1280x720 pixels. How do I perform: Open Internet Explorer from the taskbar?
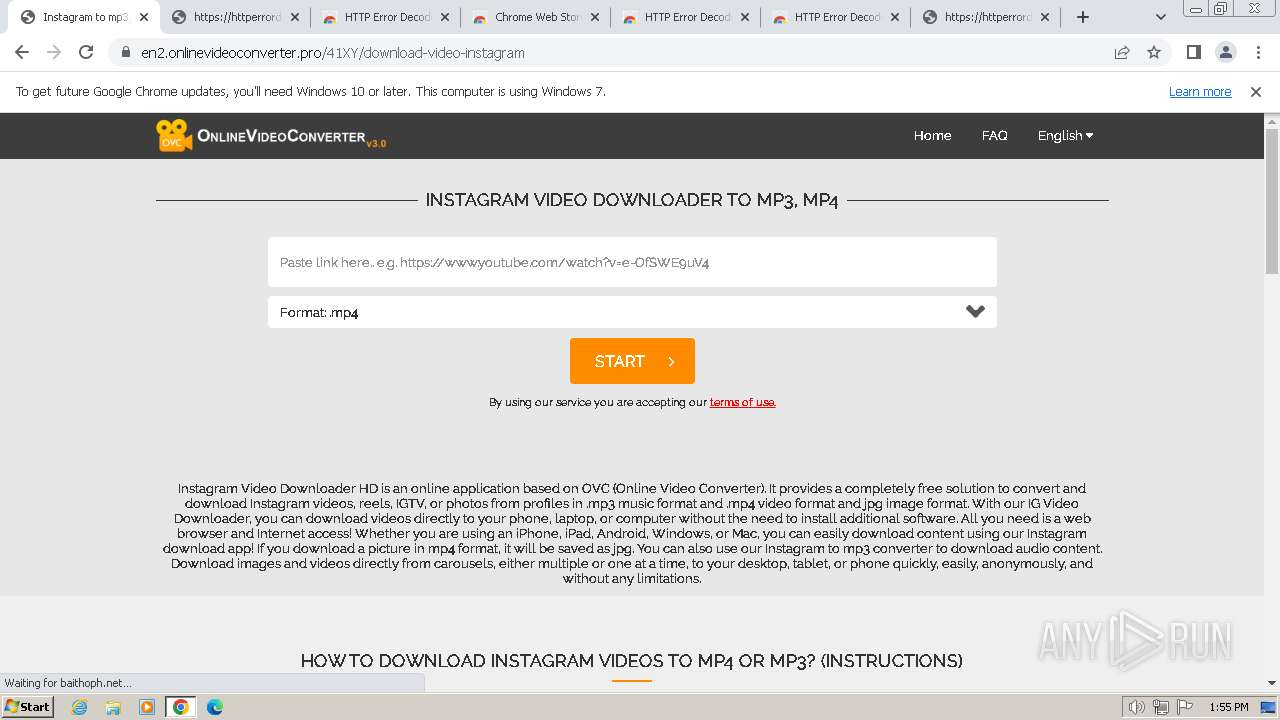click(x=79, y=707)
